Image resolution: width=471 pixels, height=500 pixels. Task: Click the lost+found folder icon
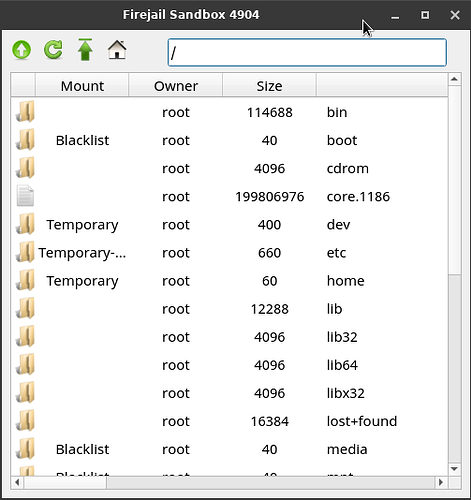(x=25, y=421)
